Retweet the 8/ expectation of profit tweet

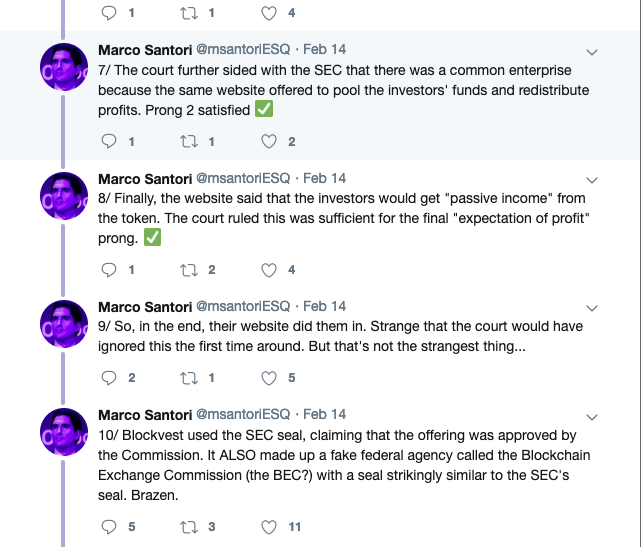188,270
